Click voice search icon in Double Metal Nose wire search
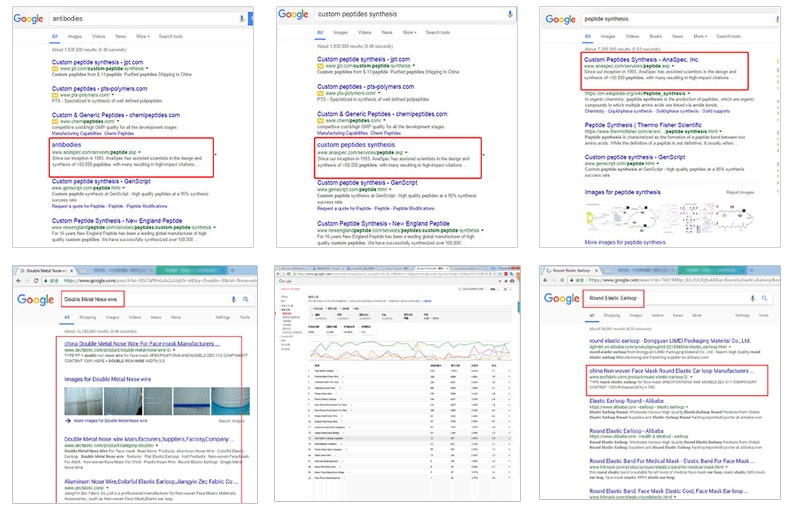This screenshot has width=795, height=514. [234, 298]
